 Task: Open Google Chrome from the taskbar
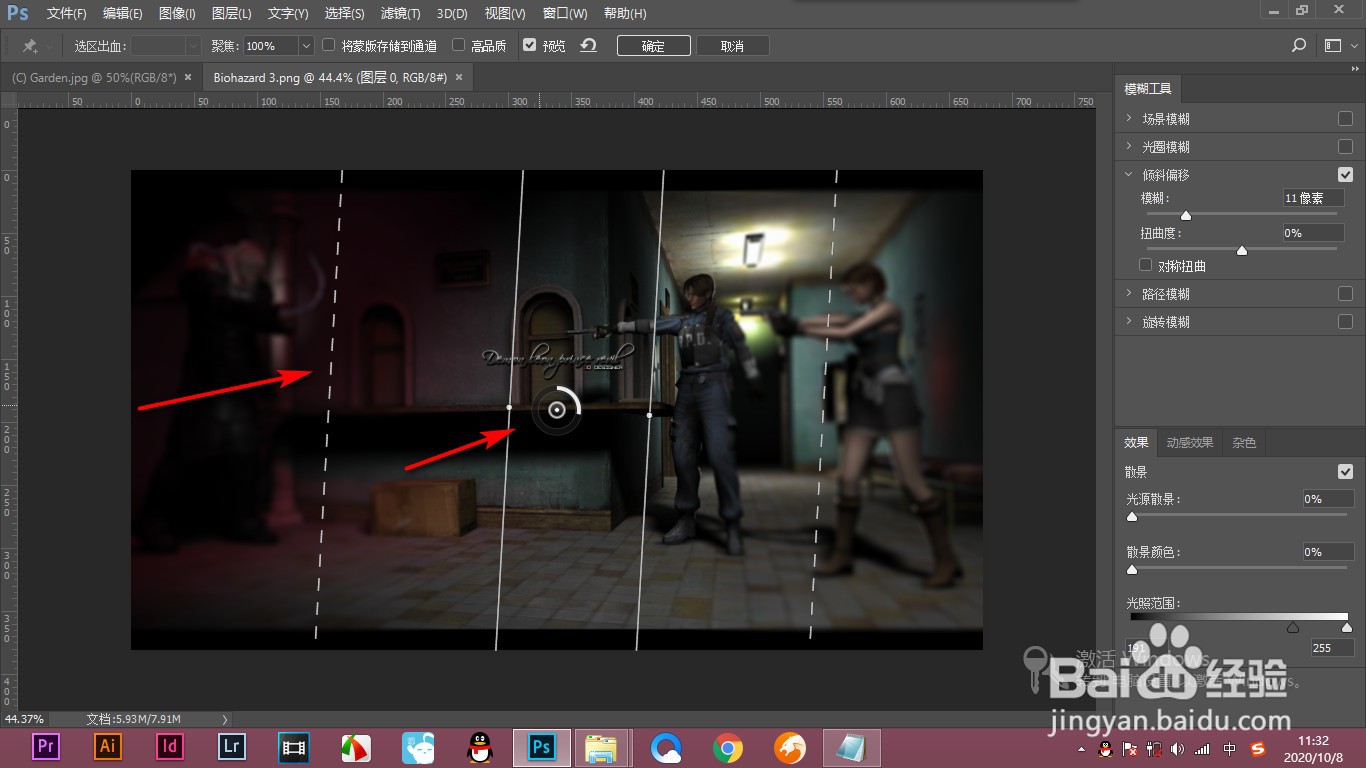pyautogui.click(x=728, y=747)
